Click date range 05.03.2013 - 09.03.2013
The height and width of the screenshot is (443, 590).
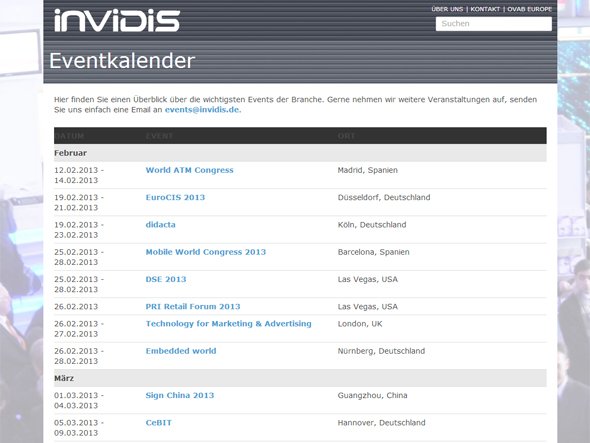[79, 428]
